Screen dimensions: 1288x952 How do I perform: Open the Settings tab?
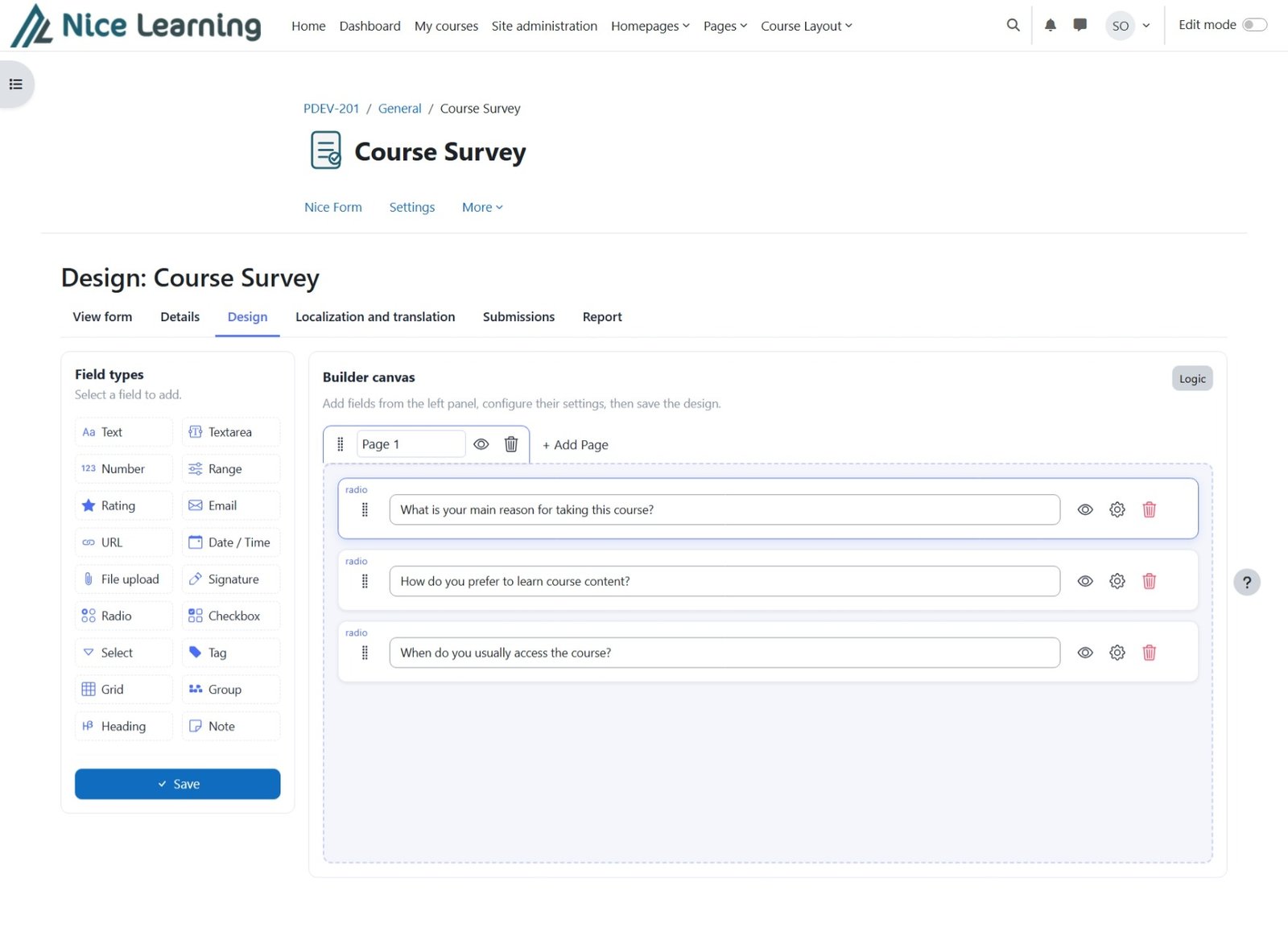coord(412,207)
